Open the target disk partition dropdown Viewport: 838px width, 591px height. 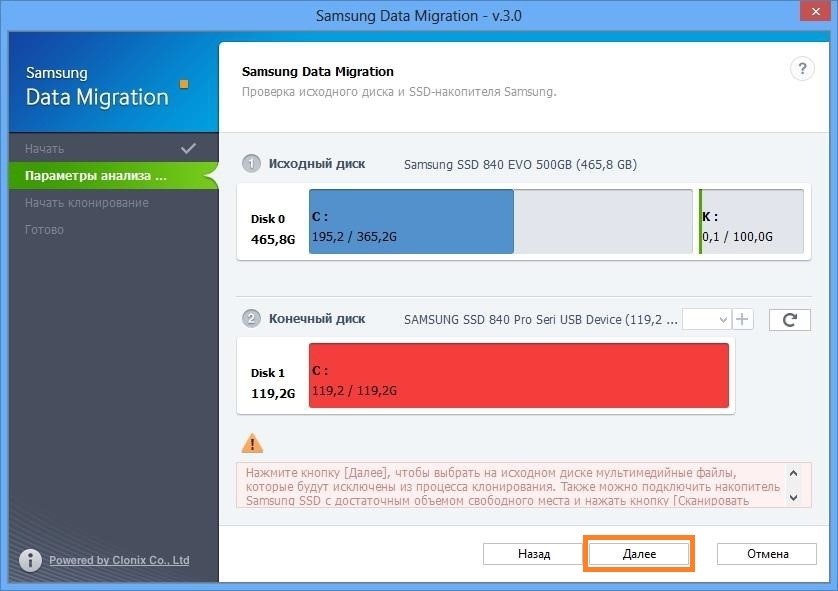707,319
